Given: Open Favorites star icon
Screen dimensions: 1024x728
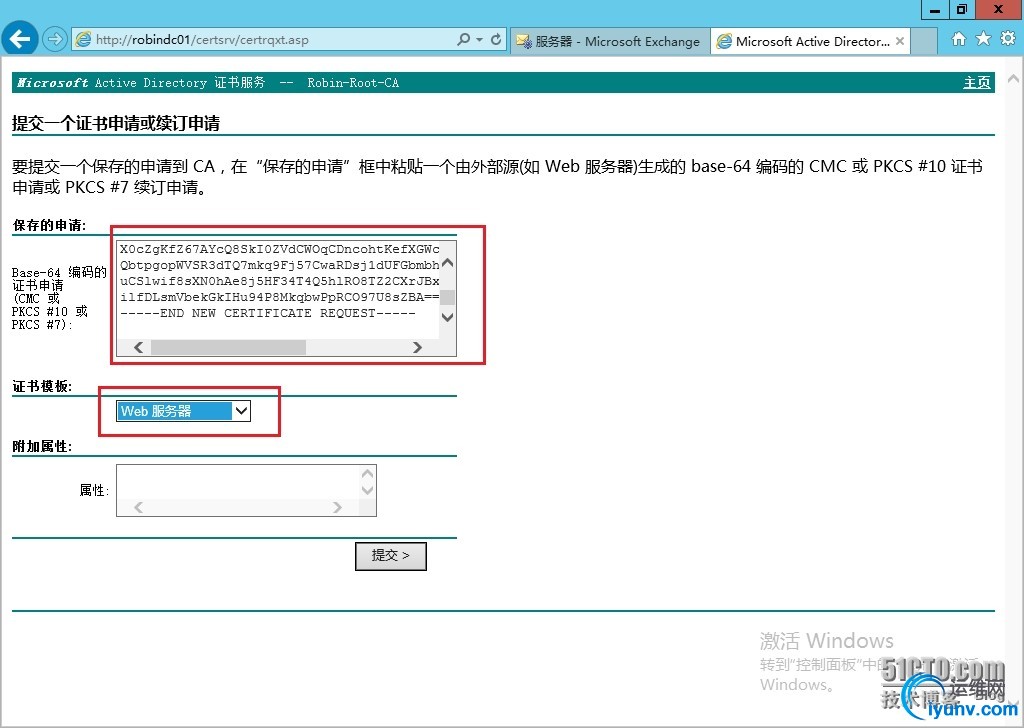Looking at the screenshot, I should [983, 39].
